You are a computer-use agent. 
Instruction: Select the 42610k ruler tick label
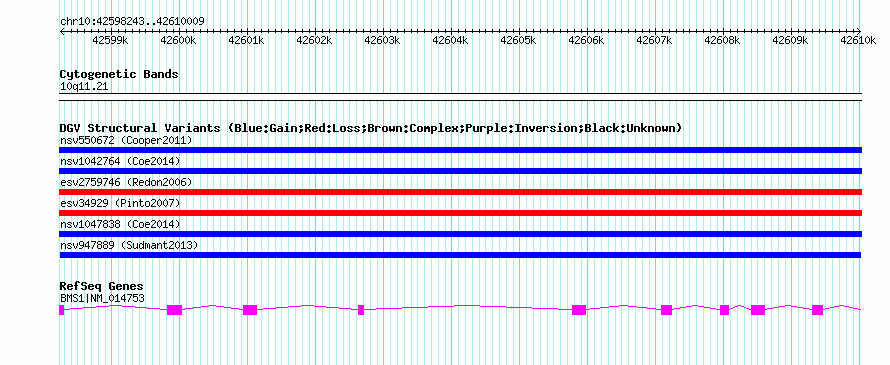[x=859, y=40]
